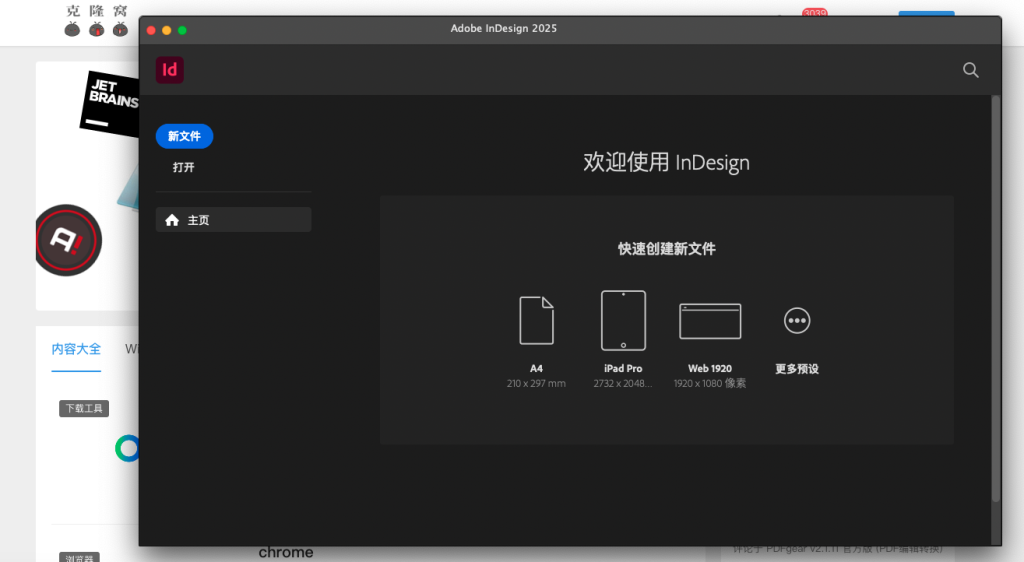Image resolution: width=1024 pixels, height=562 pixels.
Task: Maximize the InDesign window with green button
Action: pyautogui.click(x=182, y=30)
